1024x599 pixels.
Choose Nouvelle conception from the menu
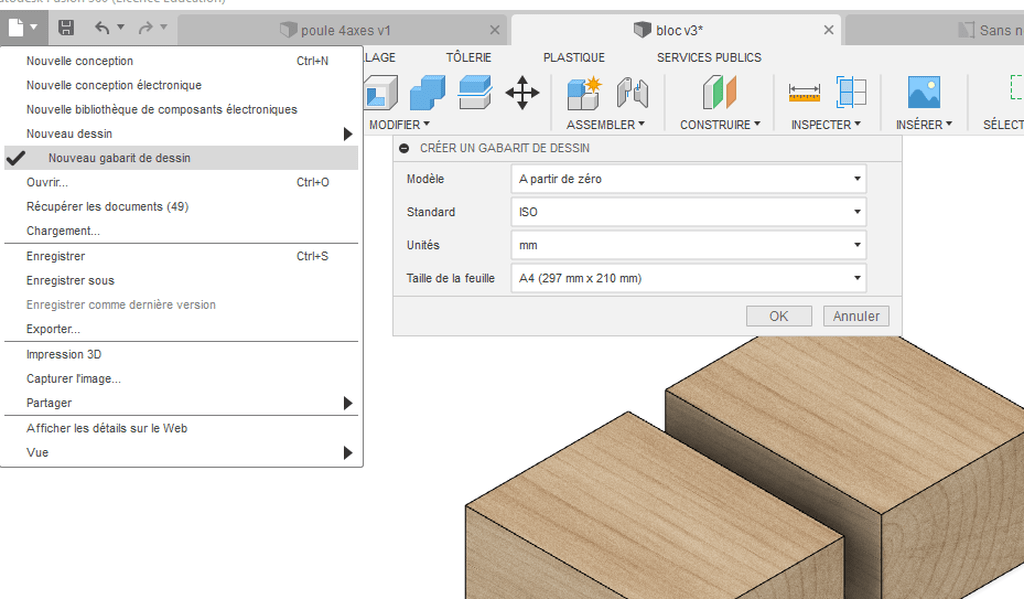pos(181,61)
